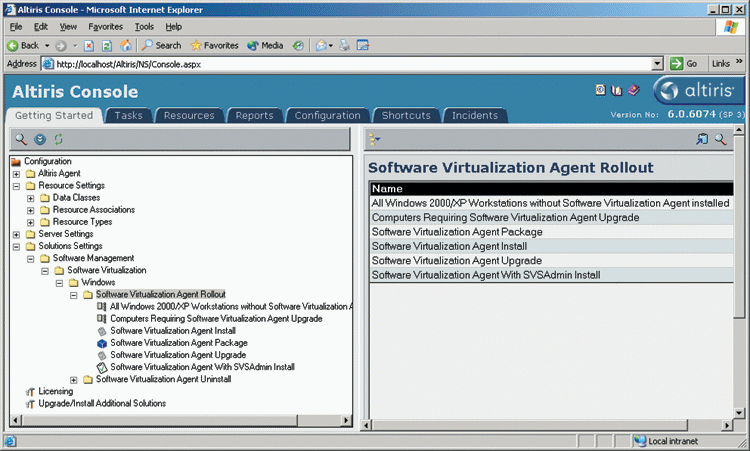Click the green refresh icon in tree toolbar

click(58, 139)
